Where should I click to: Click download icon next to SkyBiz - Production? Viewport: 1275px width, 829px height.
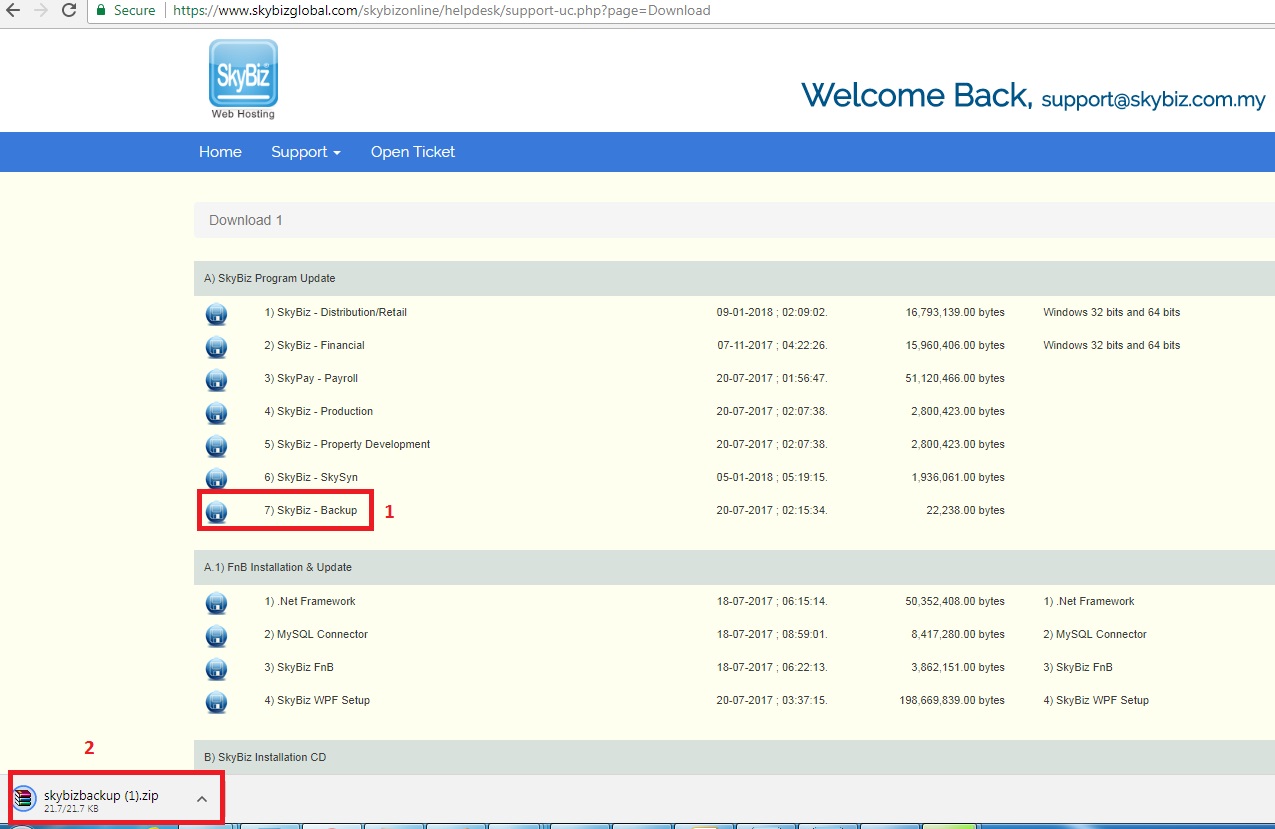click(216, 413)
